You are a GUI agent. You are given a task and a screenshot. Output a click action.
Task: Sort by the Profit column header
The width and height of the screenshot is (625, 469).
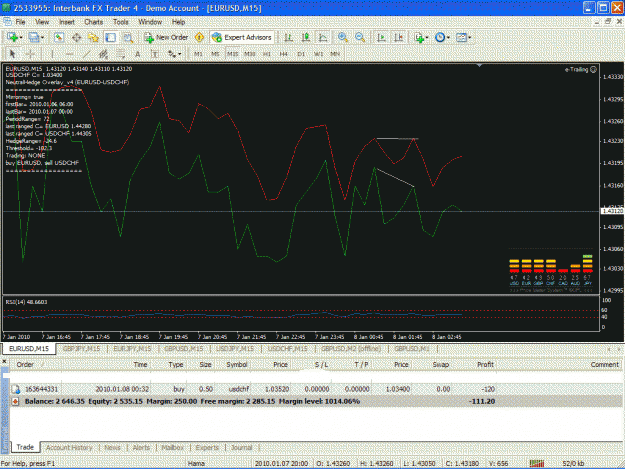tap(485, 364)
